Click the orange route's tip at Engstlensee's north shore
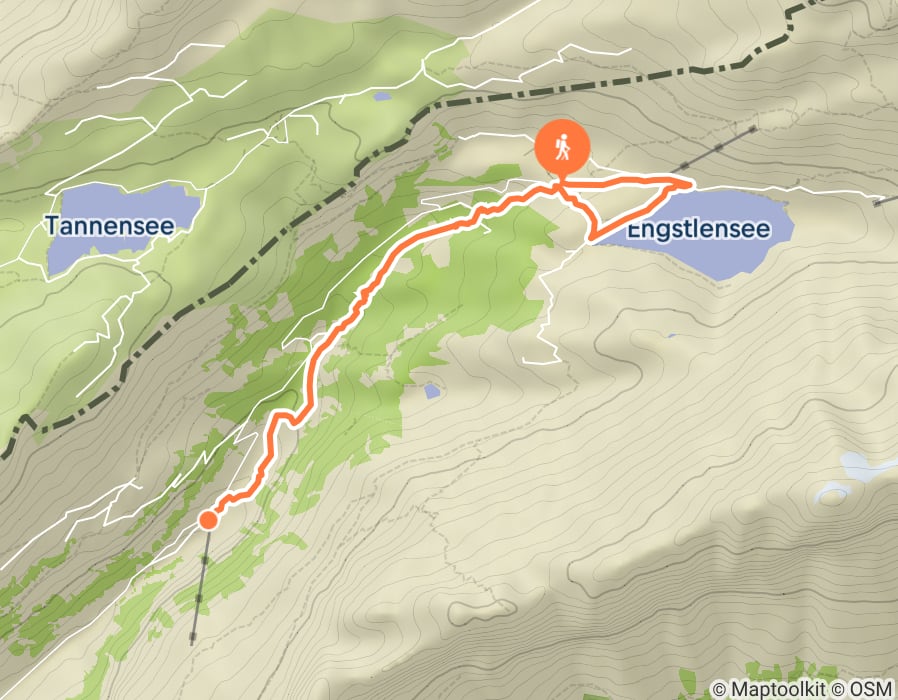The image size is (898, 700). click(x=689, y=183)
